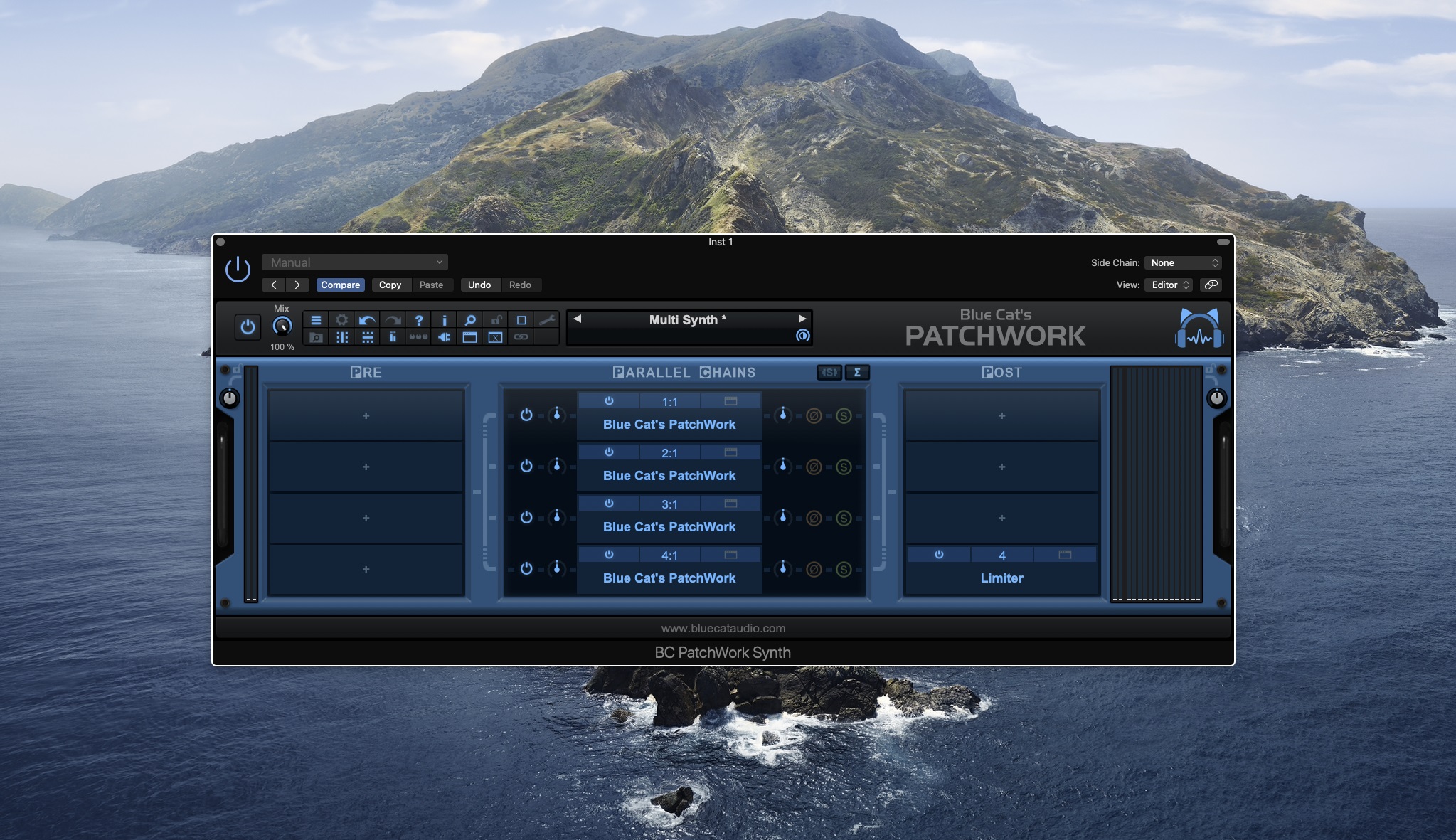Open the question mark help icon
The height and width of the screenshot is (840, 1456).
coord(418,320)
